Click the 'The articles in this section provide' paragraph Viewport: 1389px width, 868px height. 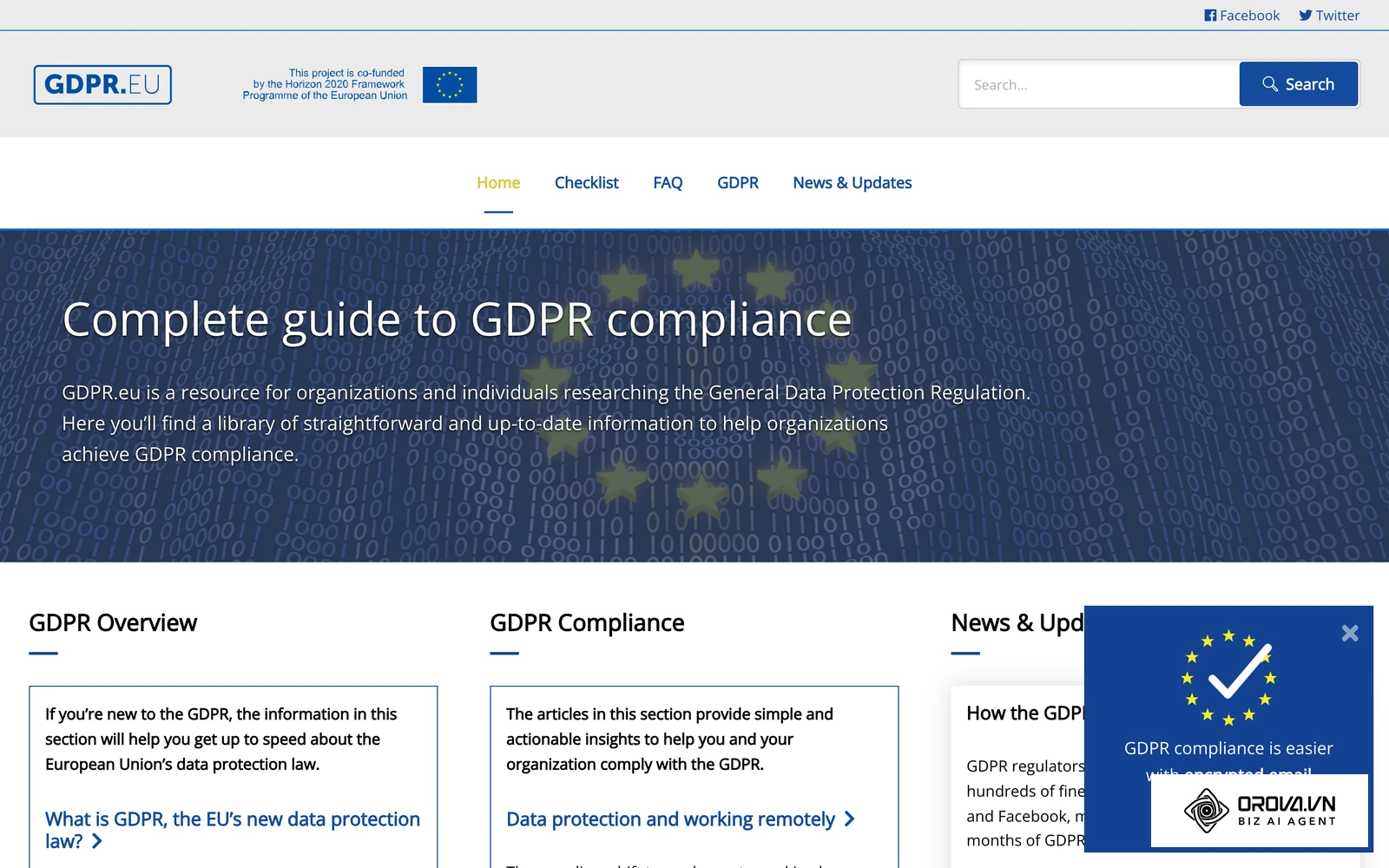[x=669, y=740]
